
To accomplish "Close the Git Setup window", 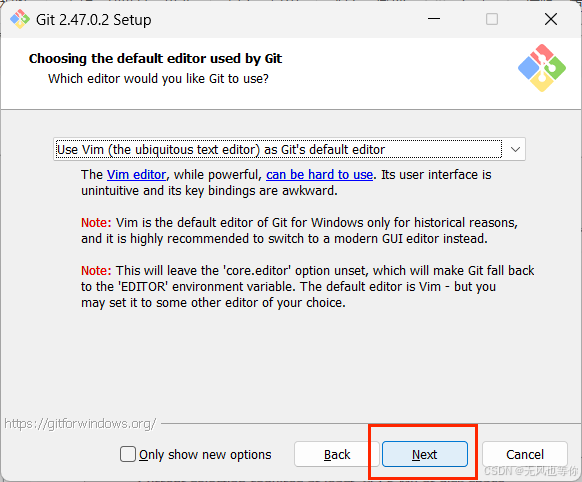I will (551, 19).
